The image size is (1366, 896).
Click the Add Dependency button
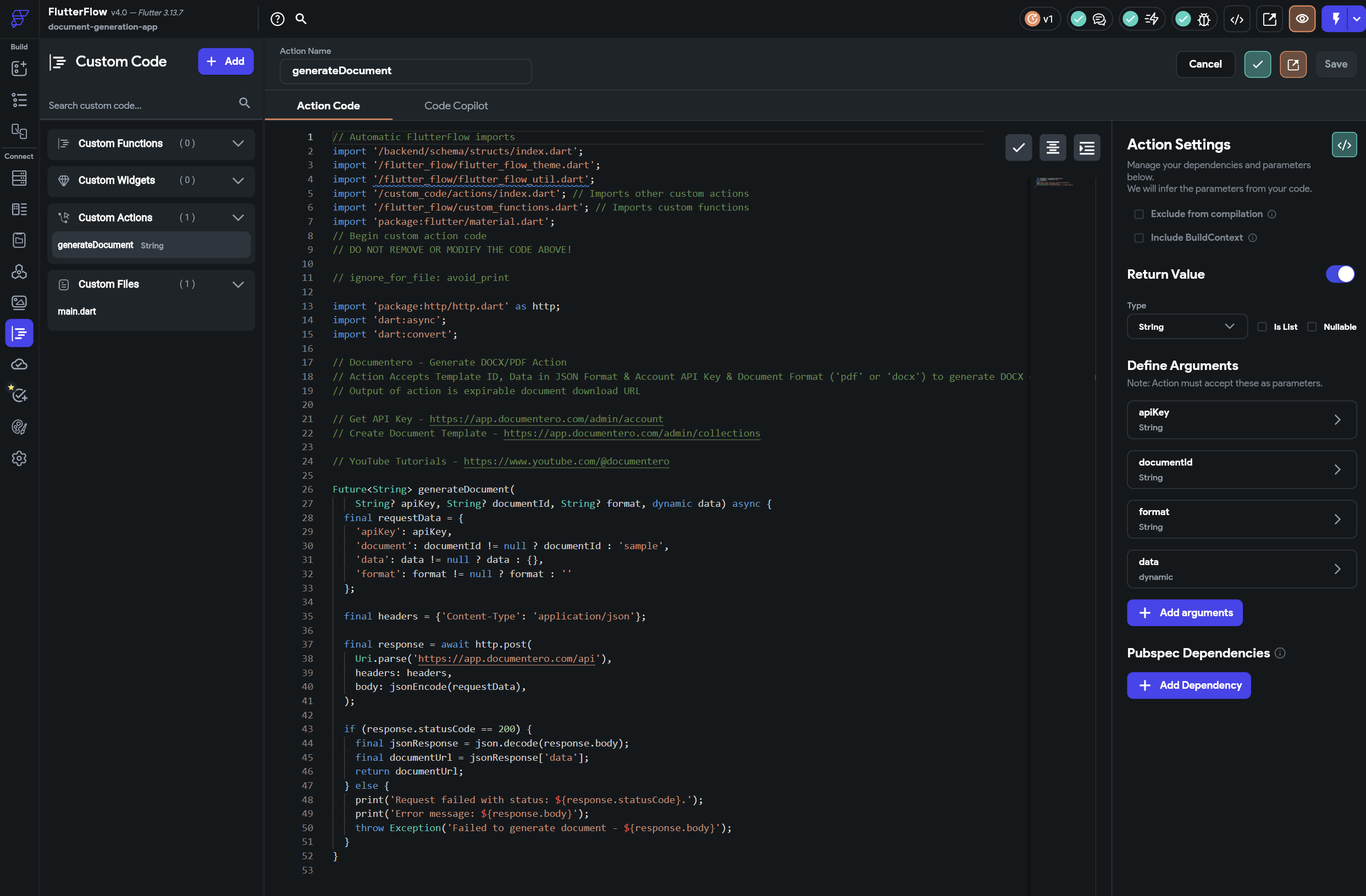pos(1188,685)
